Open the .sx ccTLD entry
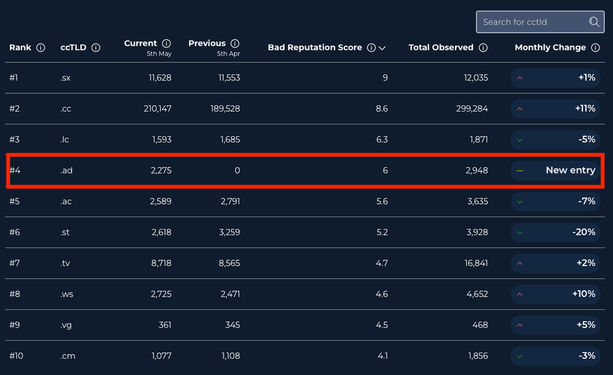613x375 pixels. pyautogui.click(x=65, y=78)
